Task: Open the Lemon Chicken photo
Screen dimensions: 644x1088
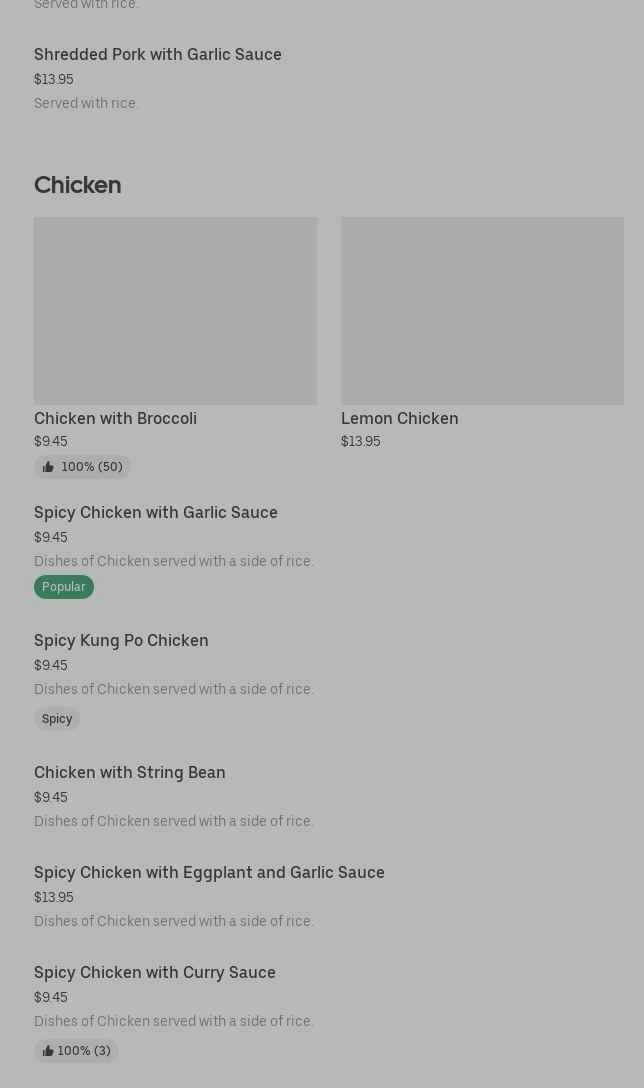Action: [x=482, y=311]
